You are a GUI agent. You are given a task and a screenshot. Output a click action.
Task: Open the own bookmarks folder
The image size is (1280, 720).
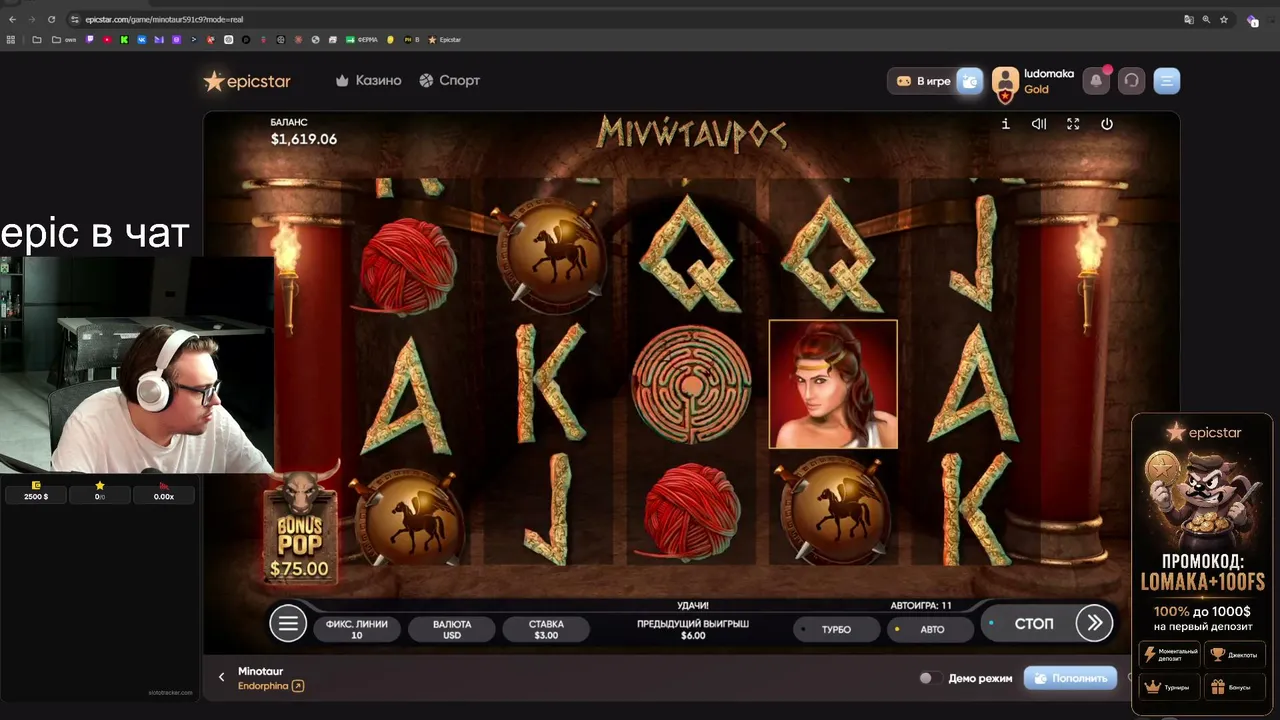[65, 40]
